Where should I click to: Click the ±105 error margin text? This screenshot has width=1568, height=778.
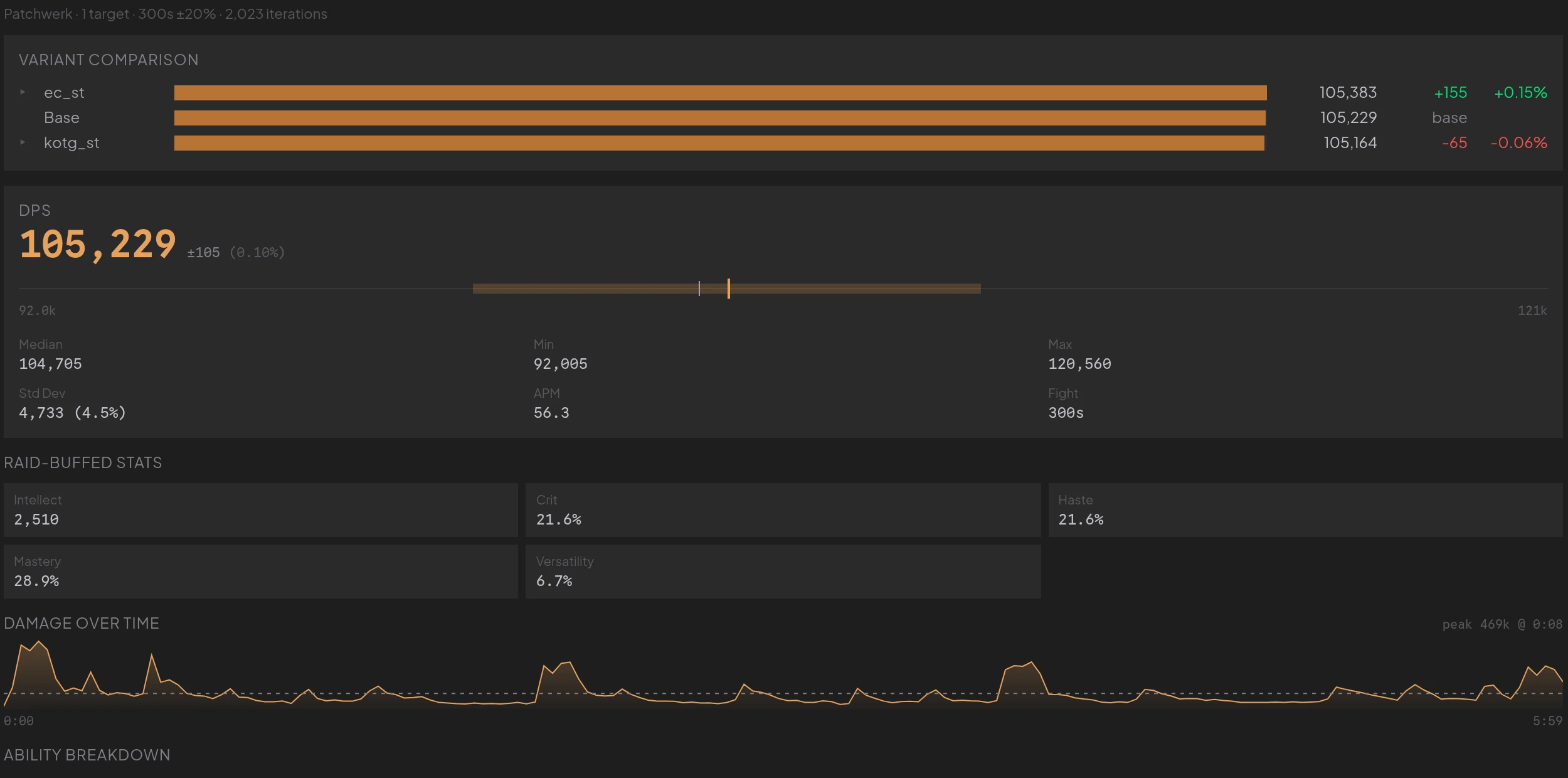[204, 252]
